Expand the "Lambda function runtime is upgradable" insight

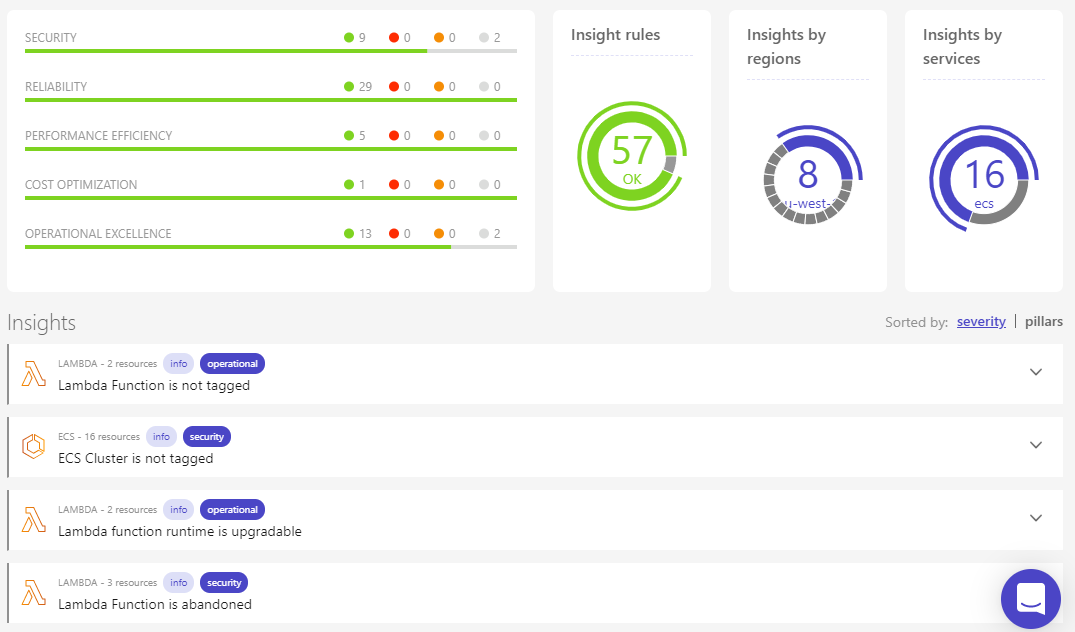[x=1037, y=518]
